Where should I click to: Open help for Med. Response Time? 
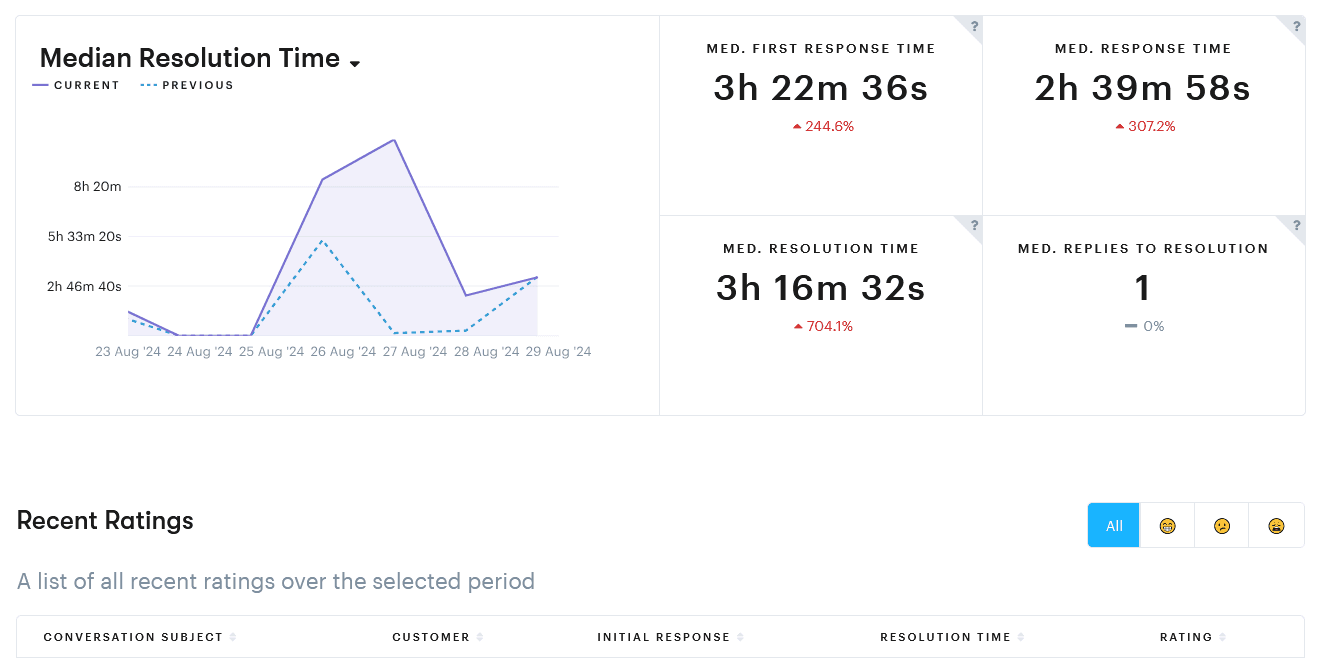1297,27
